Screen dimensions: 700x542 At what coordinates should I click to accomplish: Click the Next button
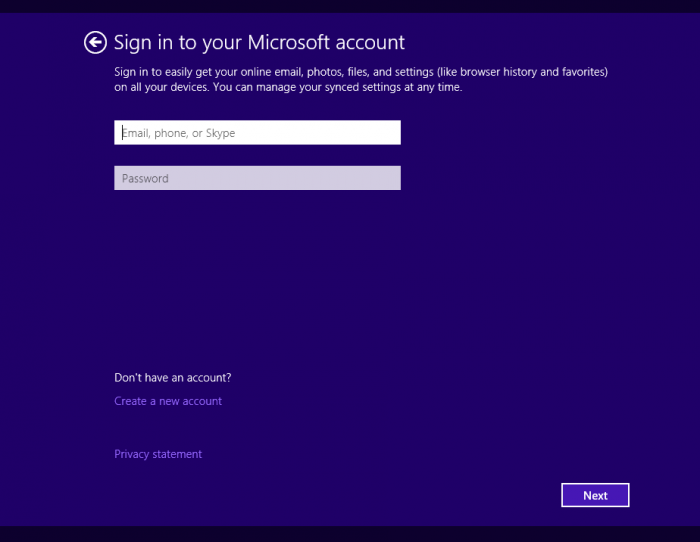tap(595, 495)
